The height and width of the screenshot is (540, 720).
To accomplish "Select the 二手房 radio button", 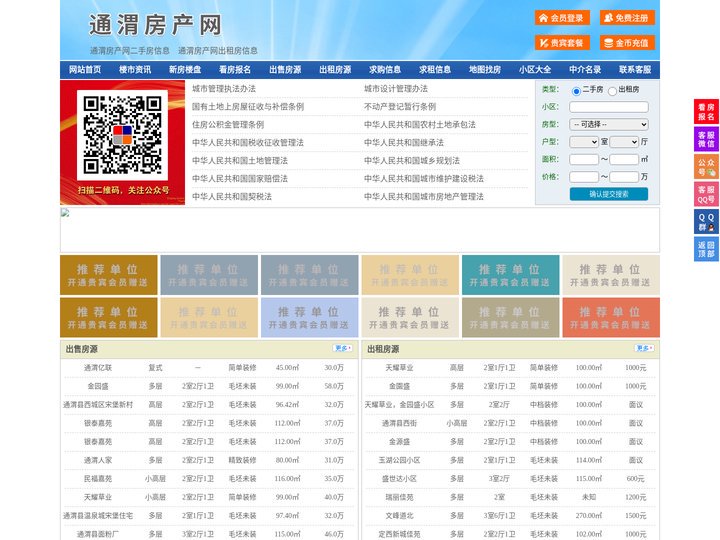I will [576, 91].
